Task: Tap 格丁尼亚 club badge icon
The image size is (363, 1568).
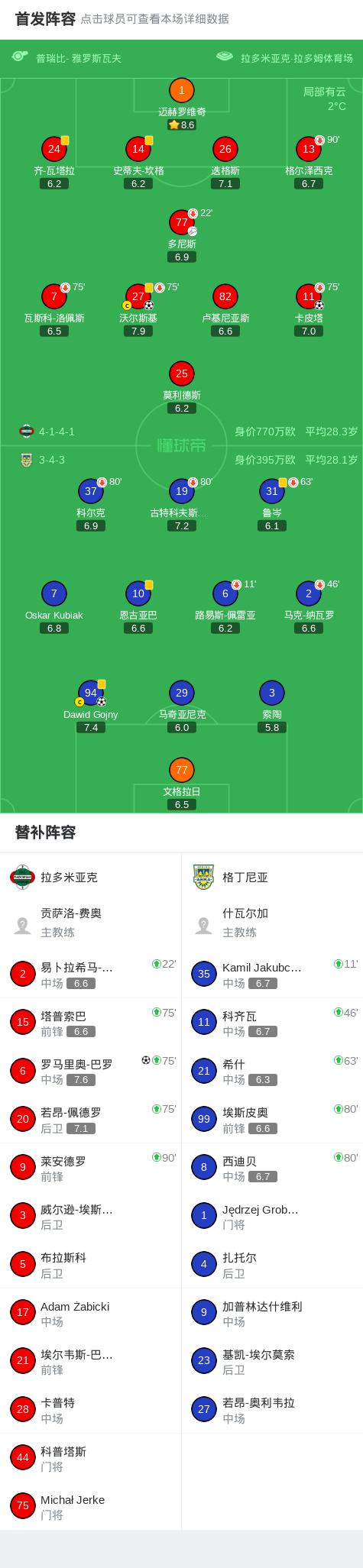Action: (x=203, y=877)
